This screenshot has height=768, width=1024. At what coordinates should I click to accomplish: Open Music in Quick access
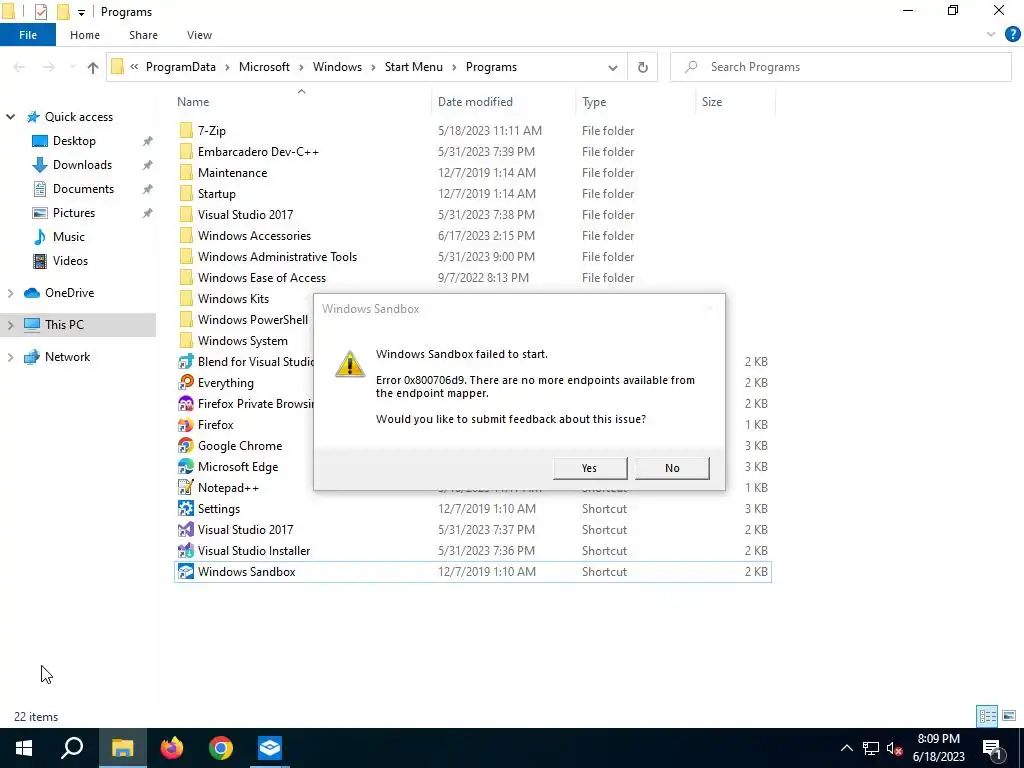[69, 237]
